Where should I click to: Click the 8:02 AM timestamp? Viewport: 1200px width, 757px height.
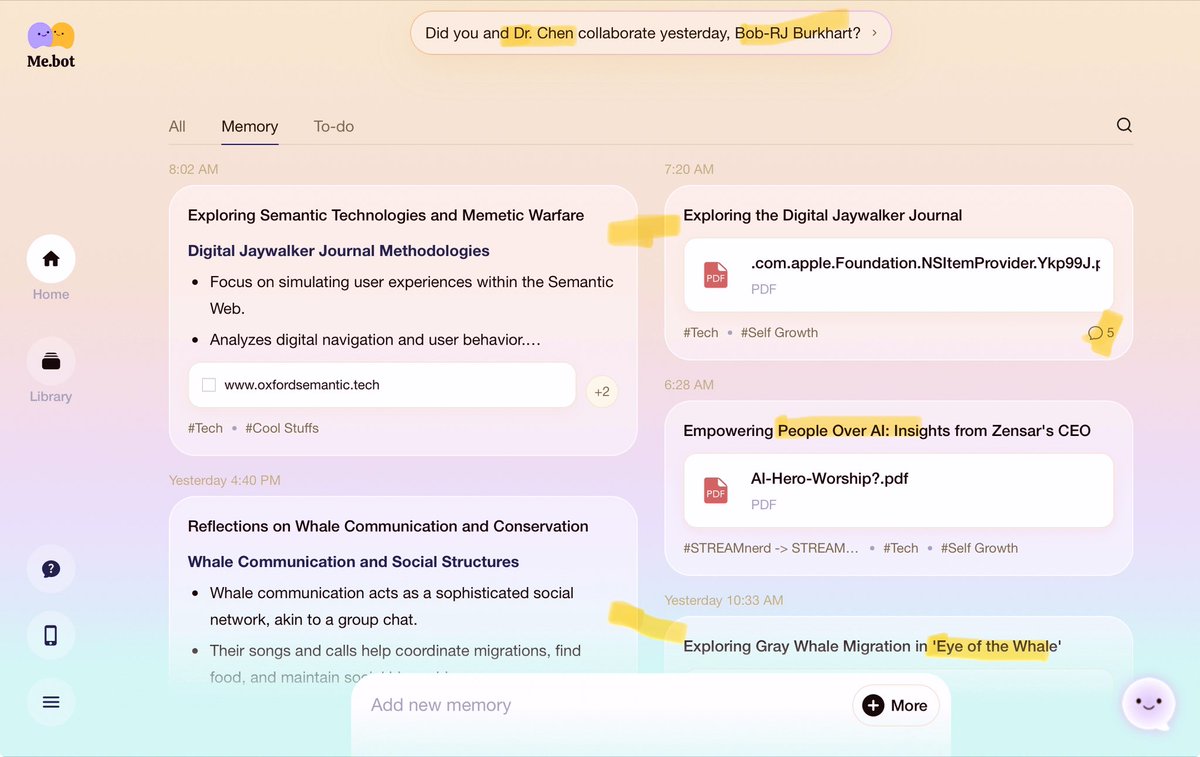tap(193, 169)
